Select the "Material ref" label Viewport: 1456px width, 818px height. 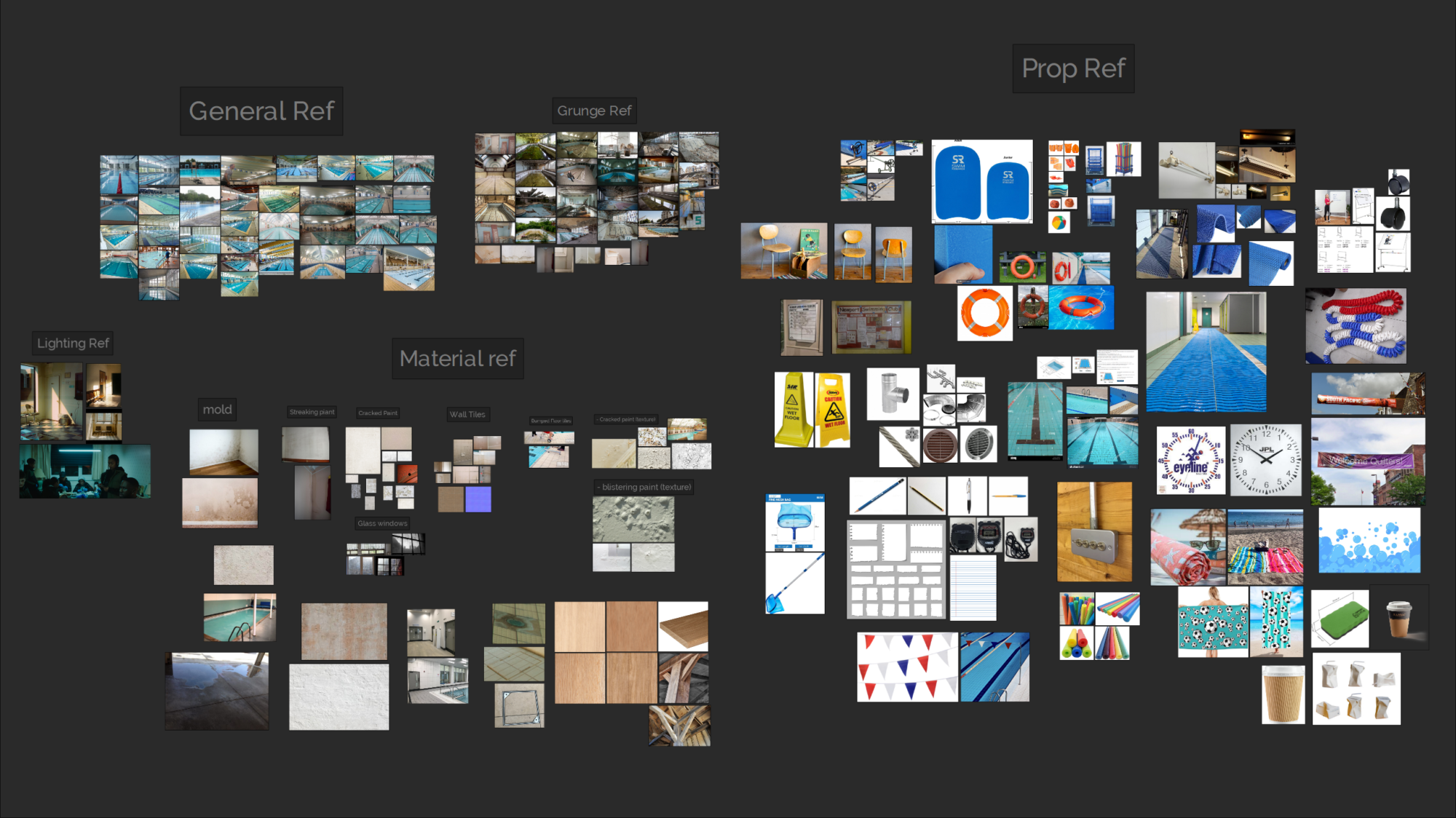(458, 358)
